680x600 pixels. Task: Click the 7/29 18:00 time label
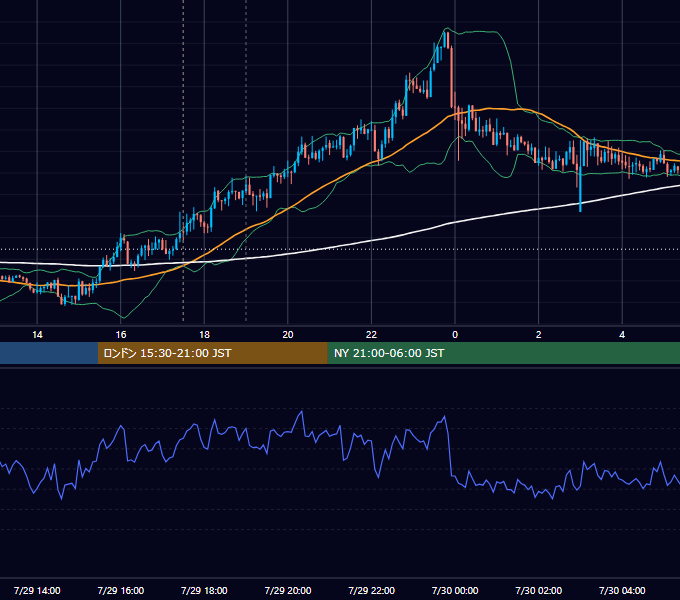pyautogui.click(x=204, y=590)
